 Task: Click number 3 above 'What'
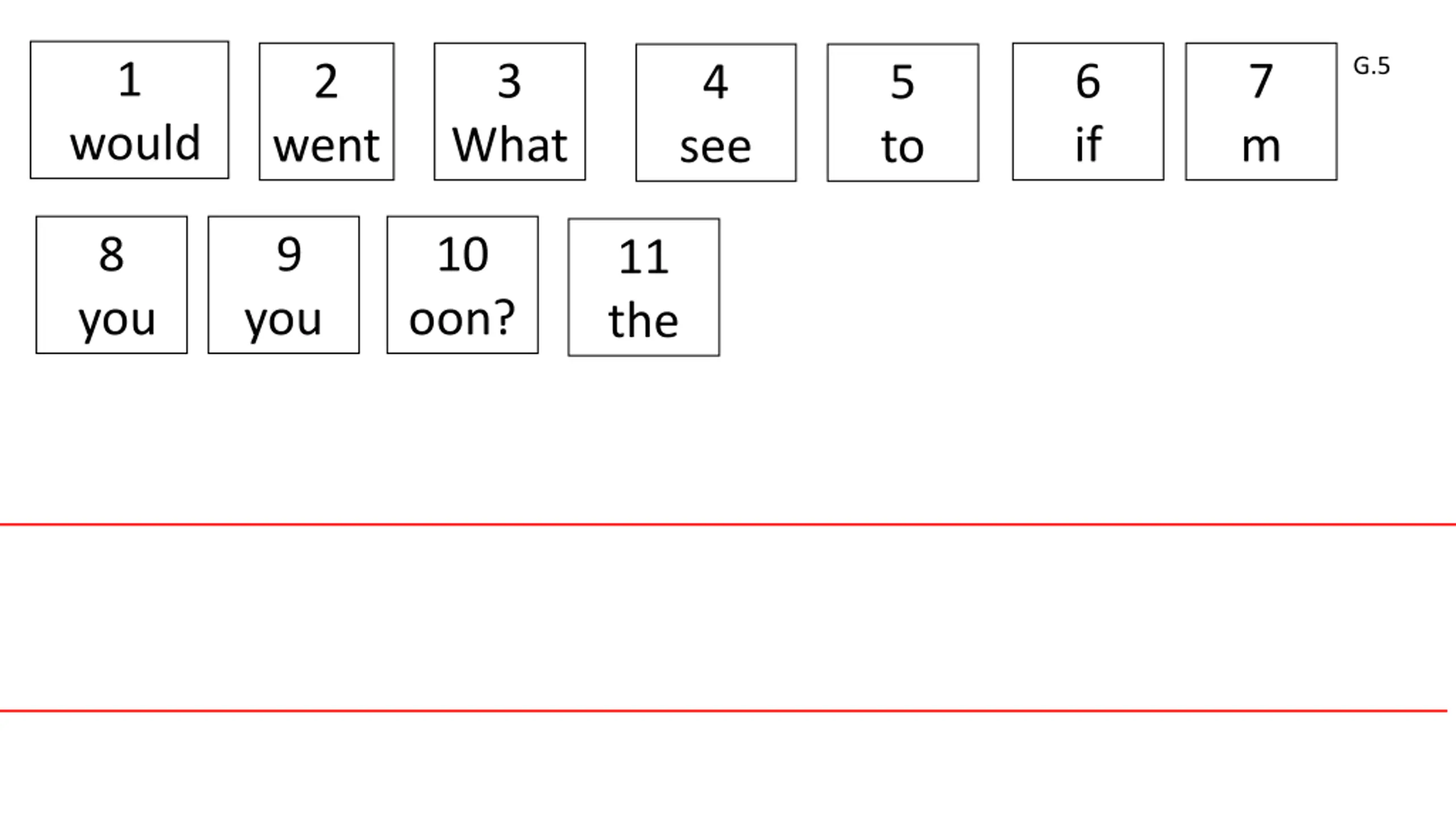(510, 81)
